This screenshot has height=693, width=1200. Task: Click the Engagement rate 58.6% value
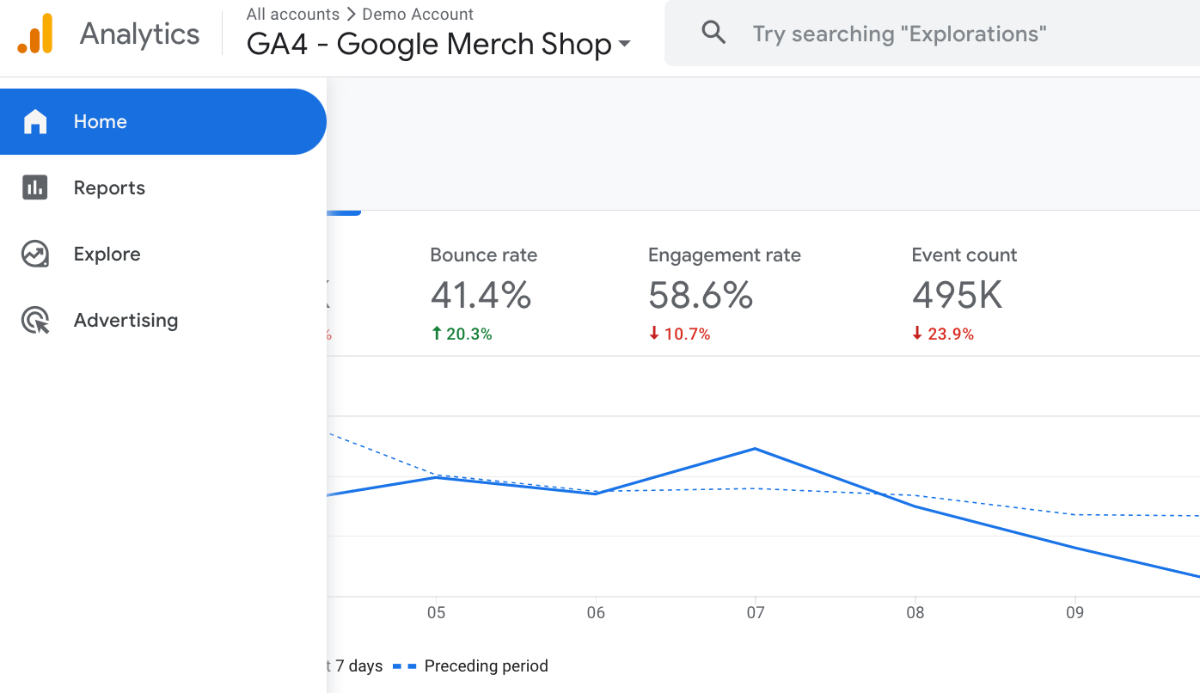[699, 295]
